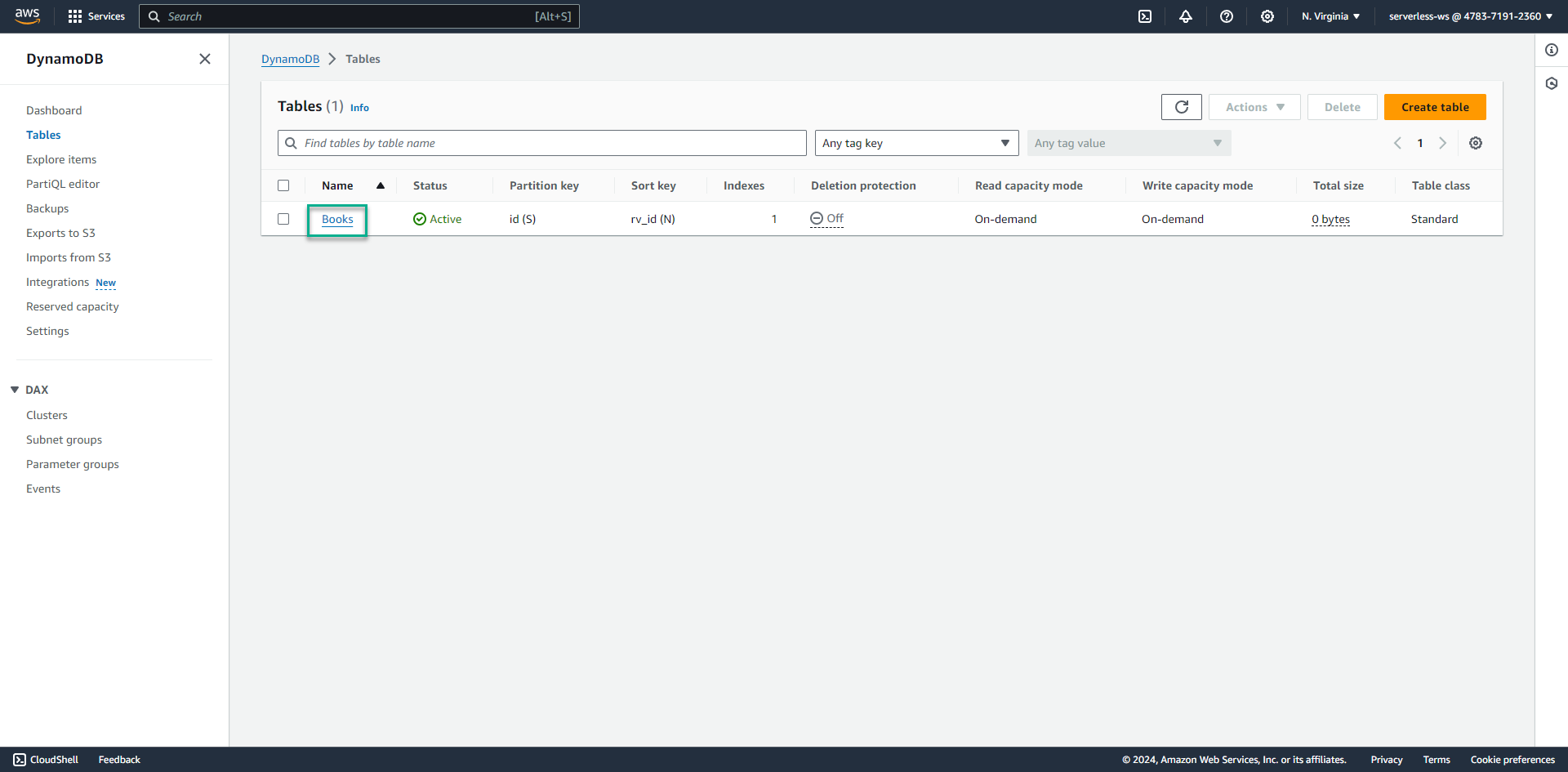The image size is (1568, 772).
Task: Open the N. Virginia region selector
Action: point(1330,16)
